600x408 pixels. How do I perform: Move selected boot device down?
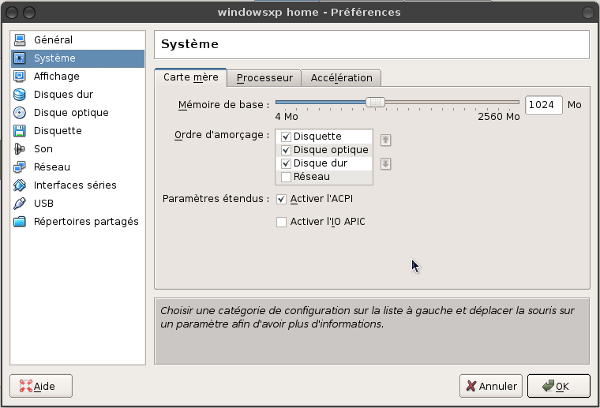[x=385, y=164]
